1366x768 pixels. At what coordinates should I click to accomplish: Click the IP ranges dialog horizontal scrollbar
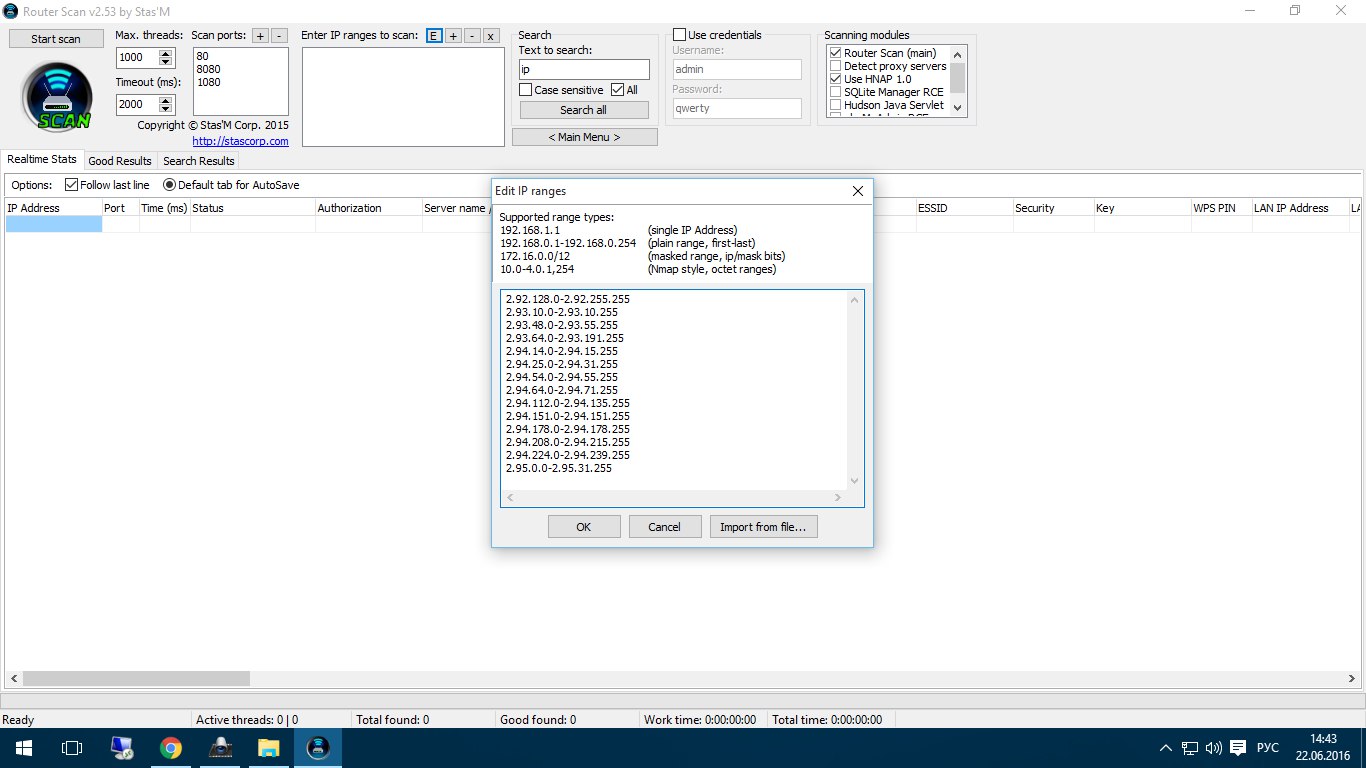tap(674, 497)
